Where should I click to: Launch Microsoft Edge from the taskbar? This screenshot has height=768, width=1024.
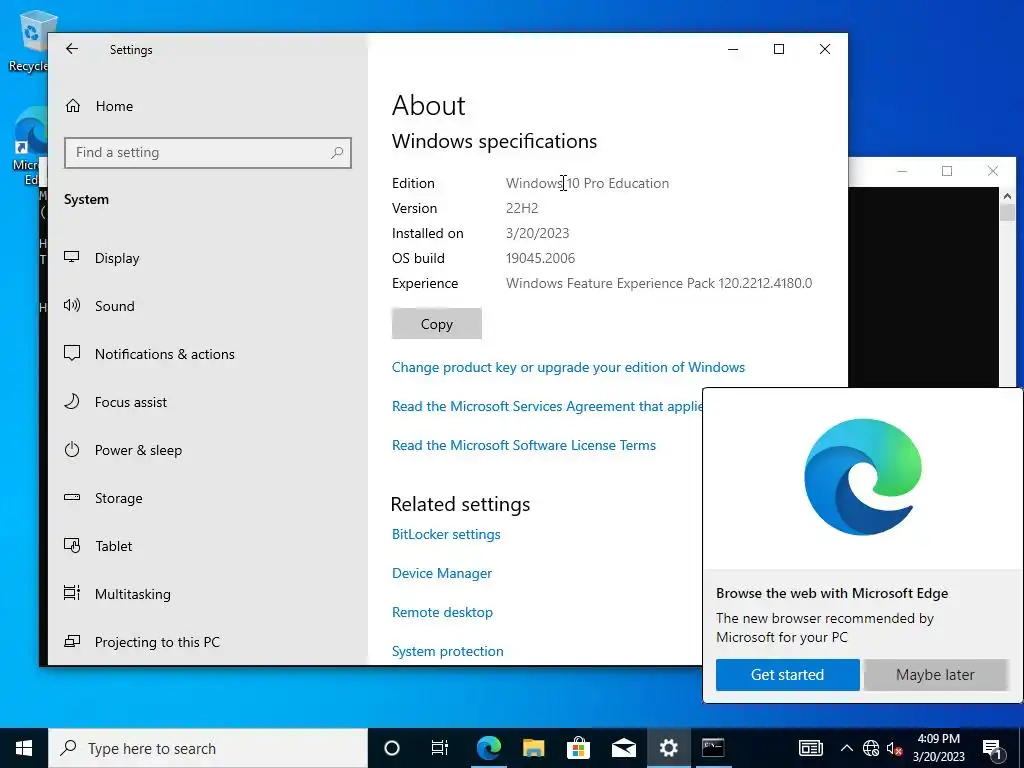tap(488, 748)
